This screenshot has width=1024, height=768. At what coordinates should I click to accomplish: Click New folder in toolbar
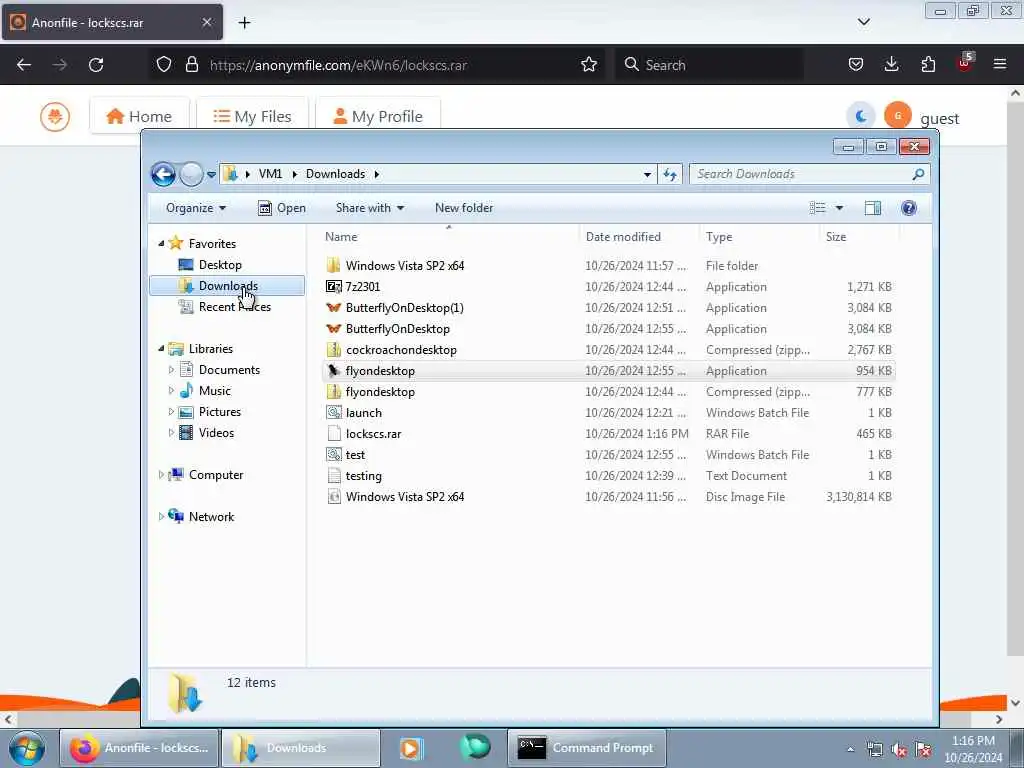[x=464, y=208]
